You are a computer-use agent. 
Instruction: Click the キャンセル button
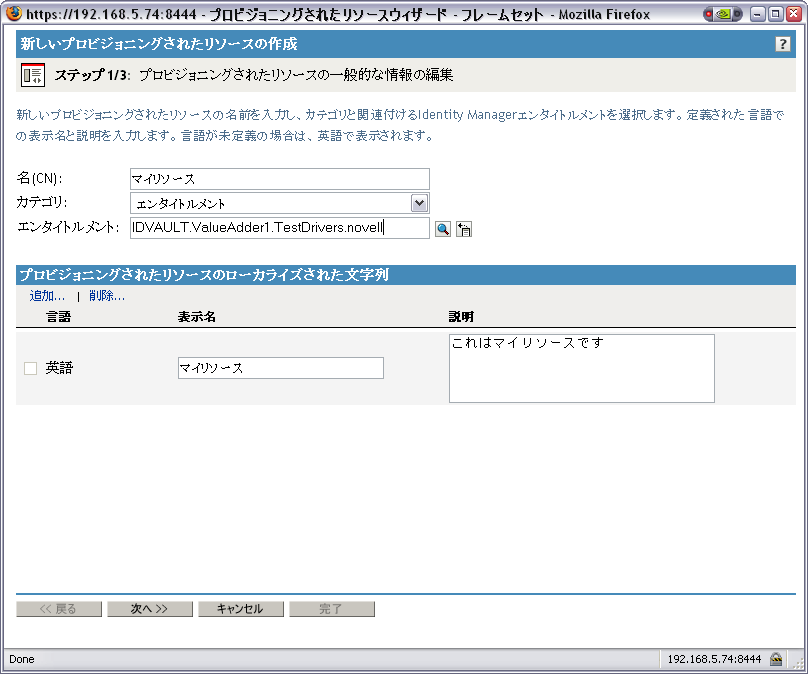coord(241,609)
